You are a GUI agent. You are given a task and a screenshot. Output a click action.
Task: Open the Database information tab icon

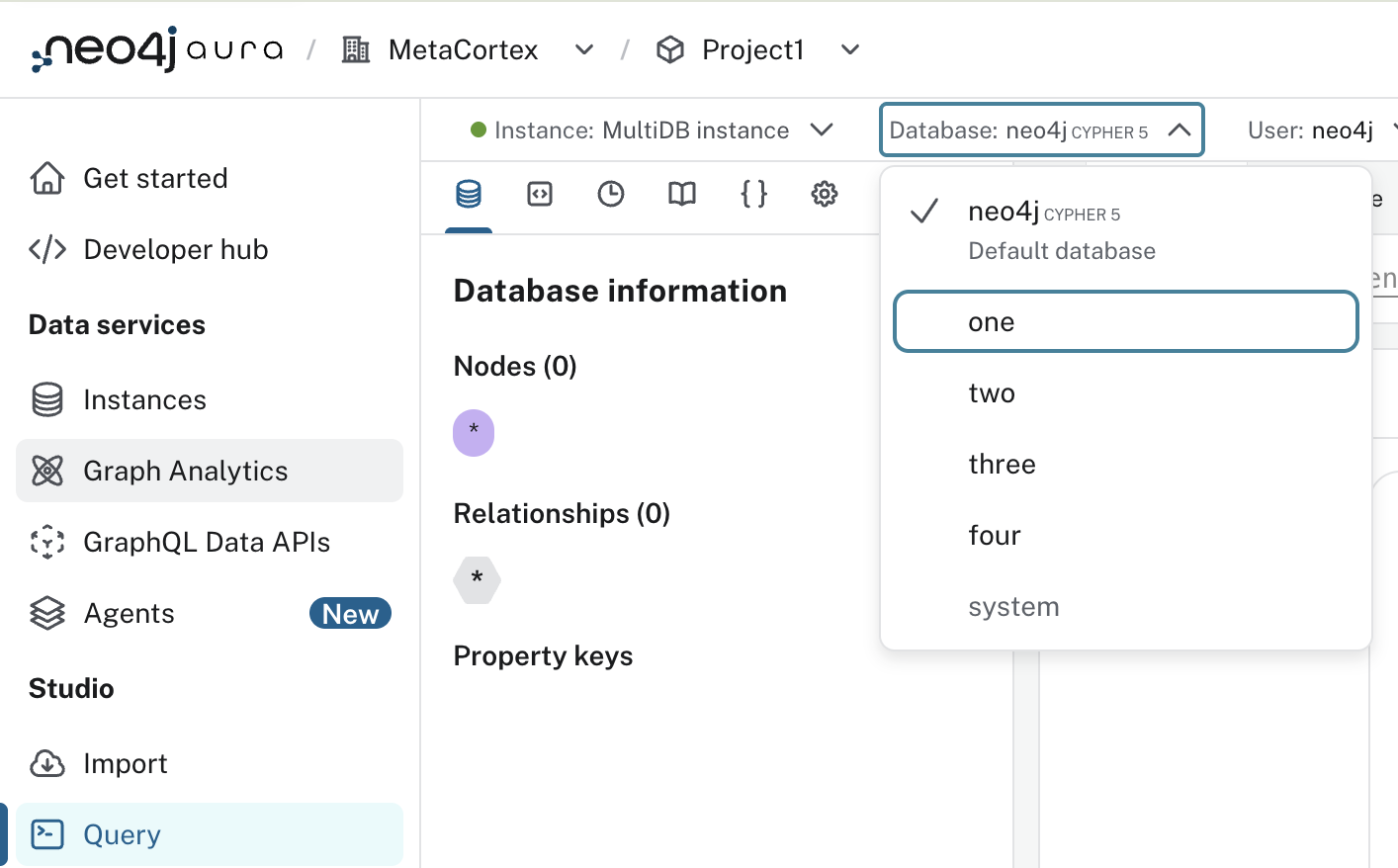469,194
